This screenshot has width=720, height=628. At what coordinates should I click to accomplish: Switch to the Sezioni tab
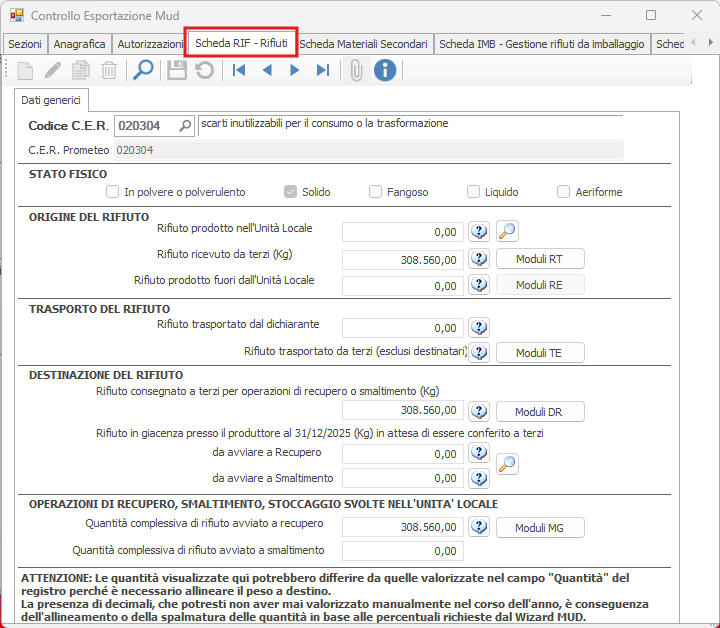click(25, 44)
